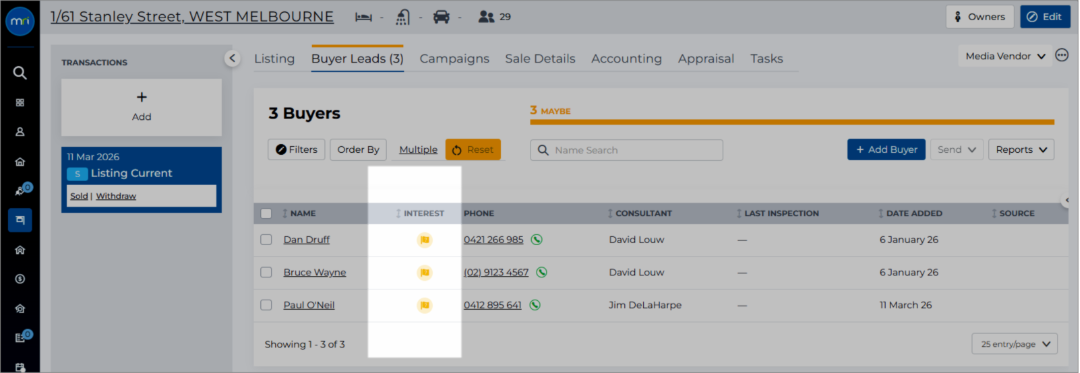Click the Sold link
1080x373 pixels.
[79, 196]
